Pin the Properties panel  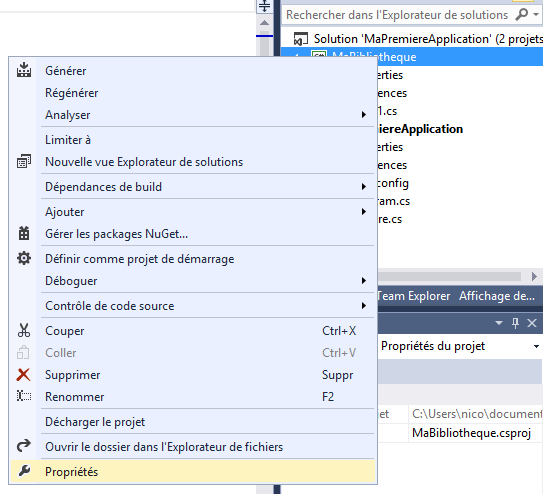point(515,323)
